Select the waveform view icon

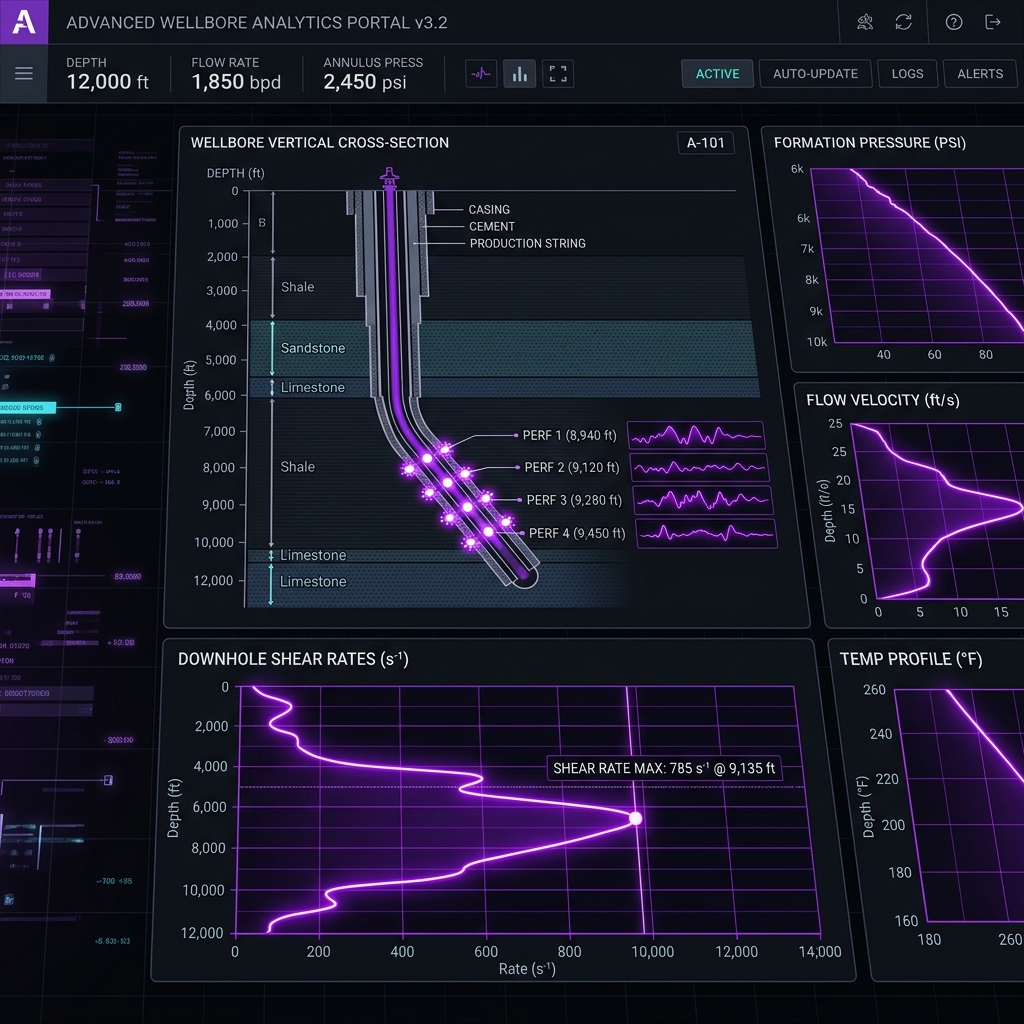pos(481,74)
